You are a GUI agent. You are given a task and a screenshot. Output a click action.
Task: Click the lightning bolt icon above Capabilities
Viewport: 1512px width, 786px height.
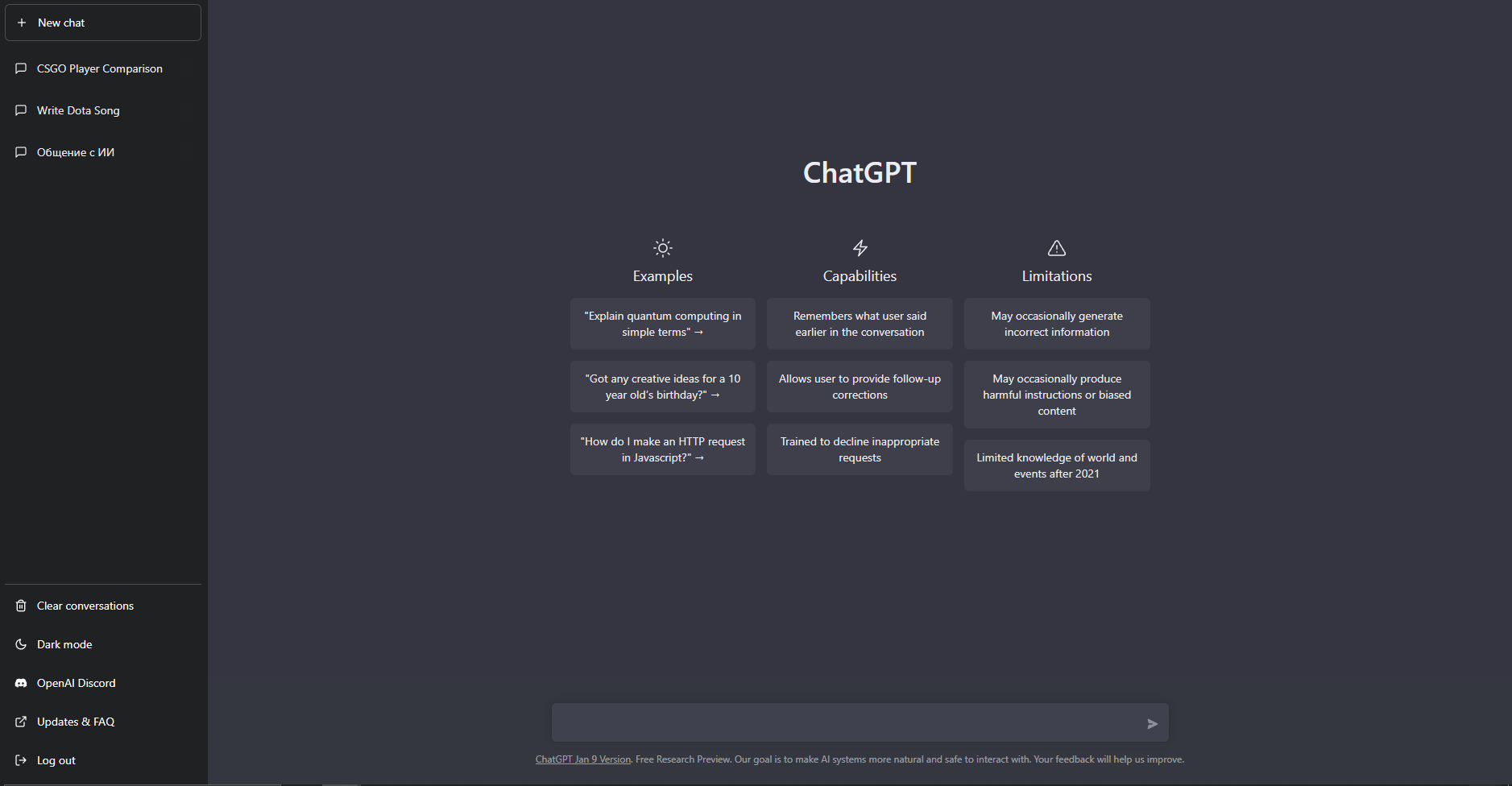pos(860,248)
